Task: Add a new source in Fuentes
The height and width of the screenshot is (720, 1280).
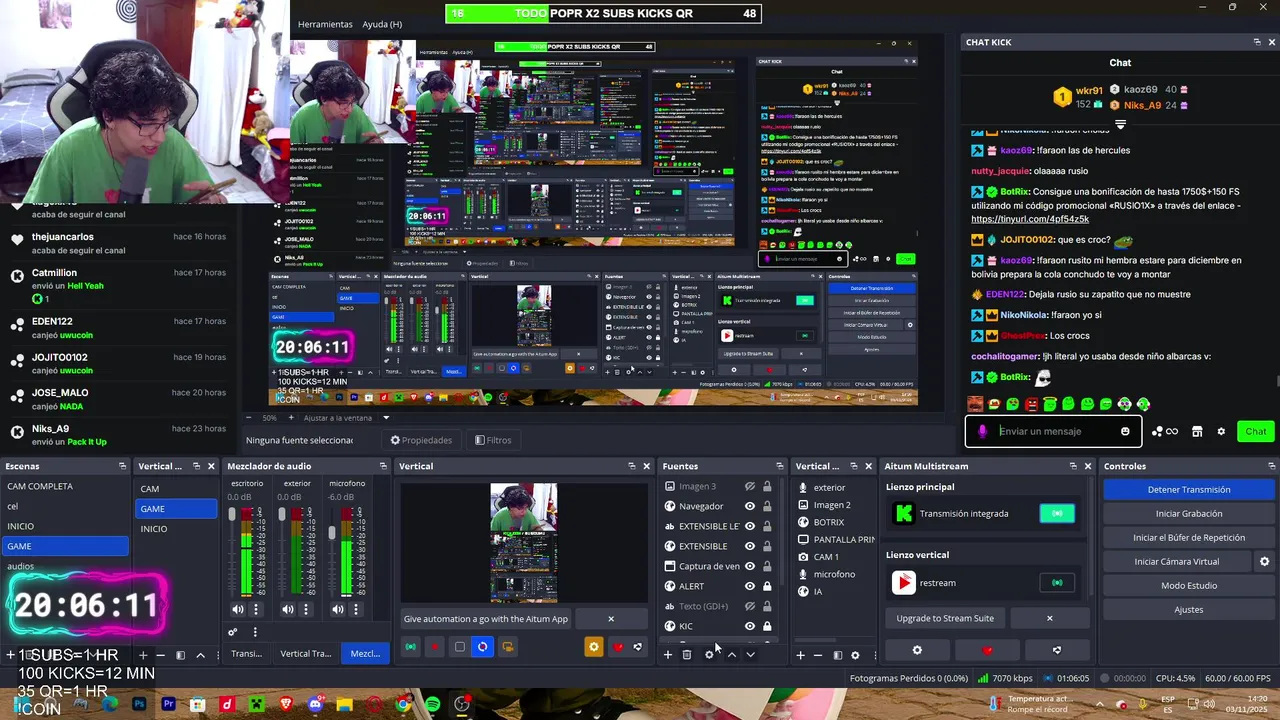Action: (x=668, y=655)
